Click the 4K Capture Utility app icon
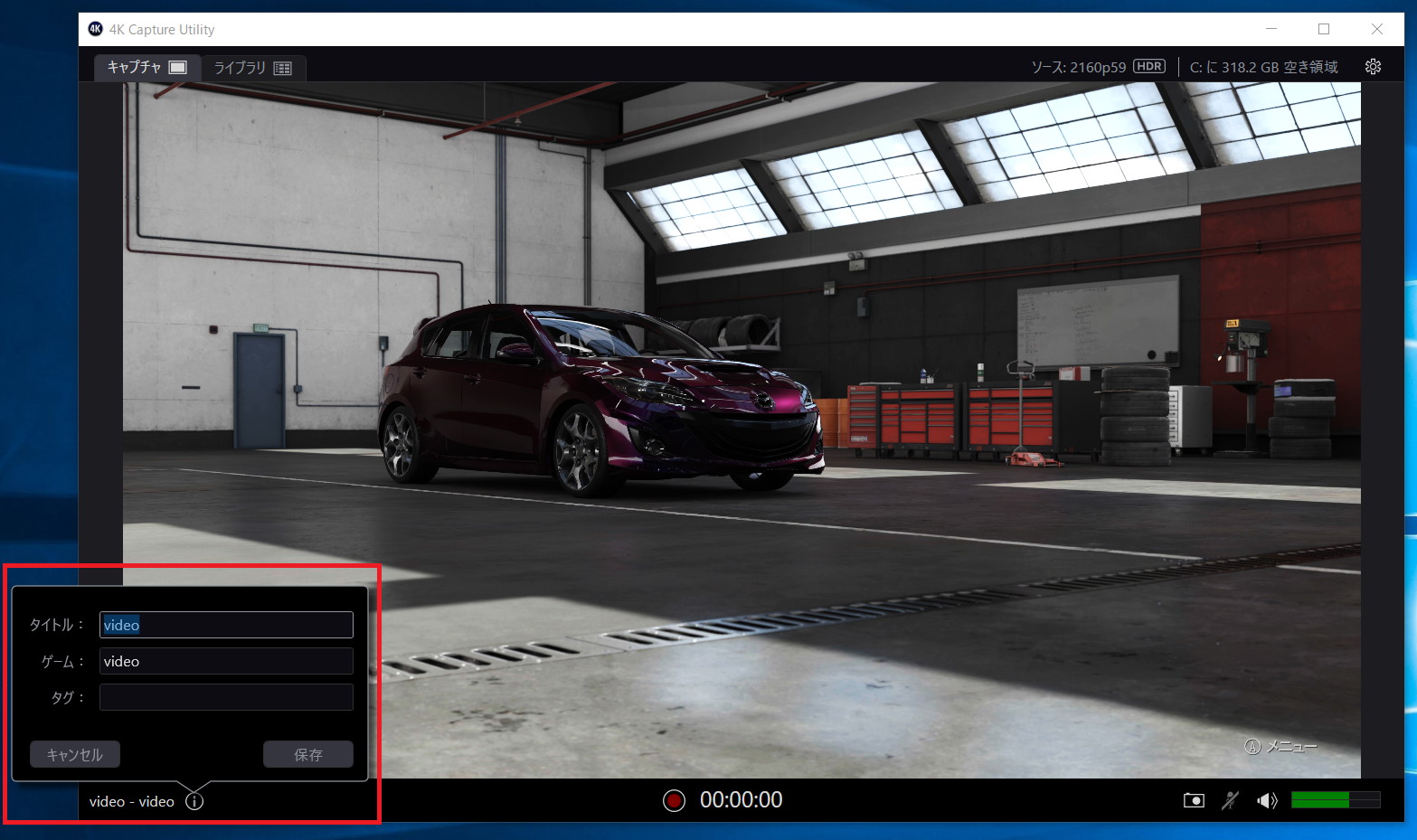The image size is (1417, 840). coord(95,29)
